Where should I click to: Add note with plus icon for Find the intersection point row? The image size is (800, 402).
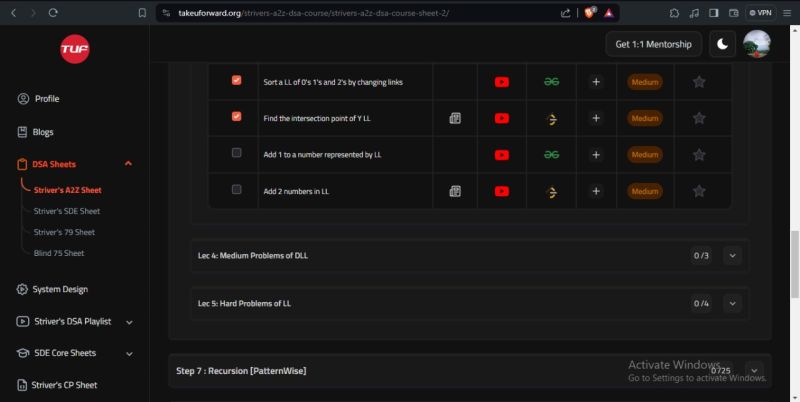coord(595,118)
